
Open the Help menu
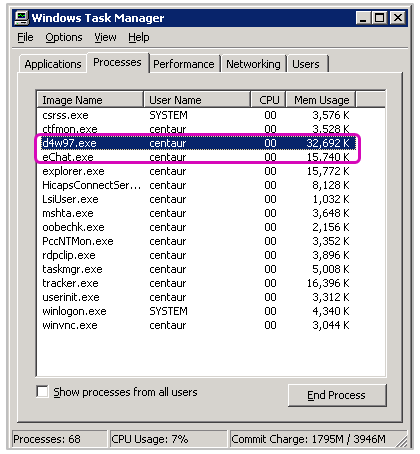(x=139, y=37)
